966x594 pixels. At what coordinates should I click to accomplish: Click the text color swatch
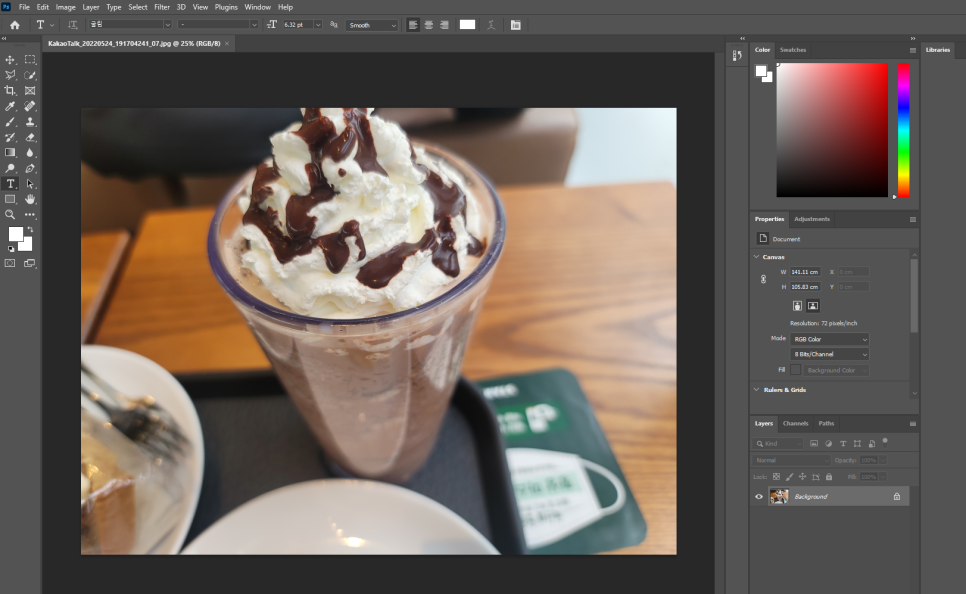click(468, 25)
